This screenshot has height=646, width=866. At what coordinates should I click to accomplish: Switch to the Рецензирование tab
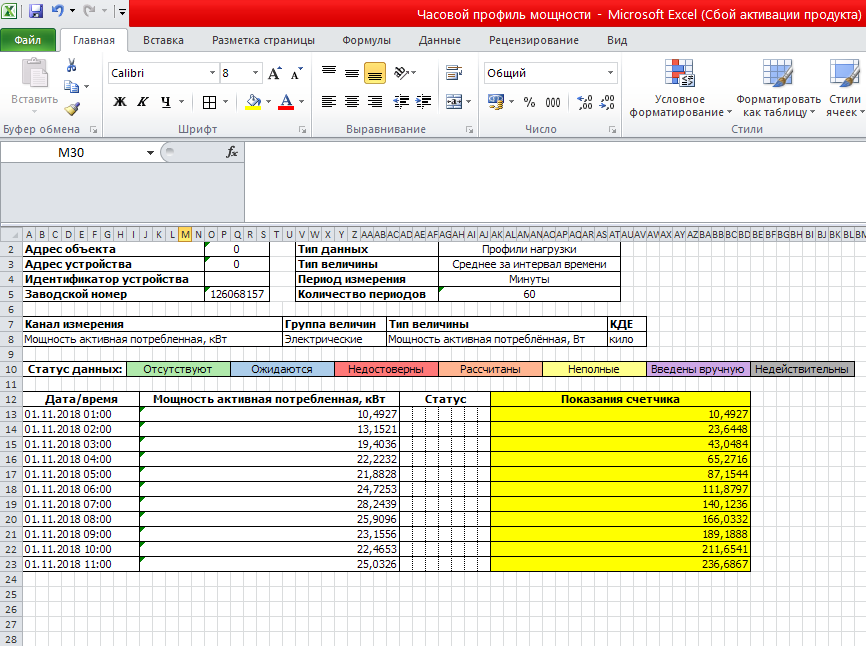click(534, 40)
